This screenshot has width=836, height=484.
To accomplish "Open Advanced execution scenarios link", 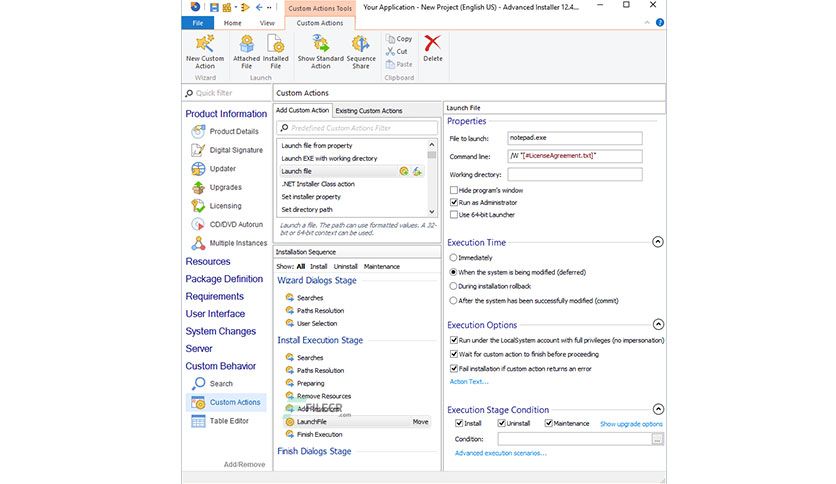I will point(501,453).
